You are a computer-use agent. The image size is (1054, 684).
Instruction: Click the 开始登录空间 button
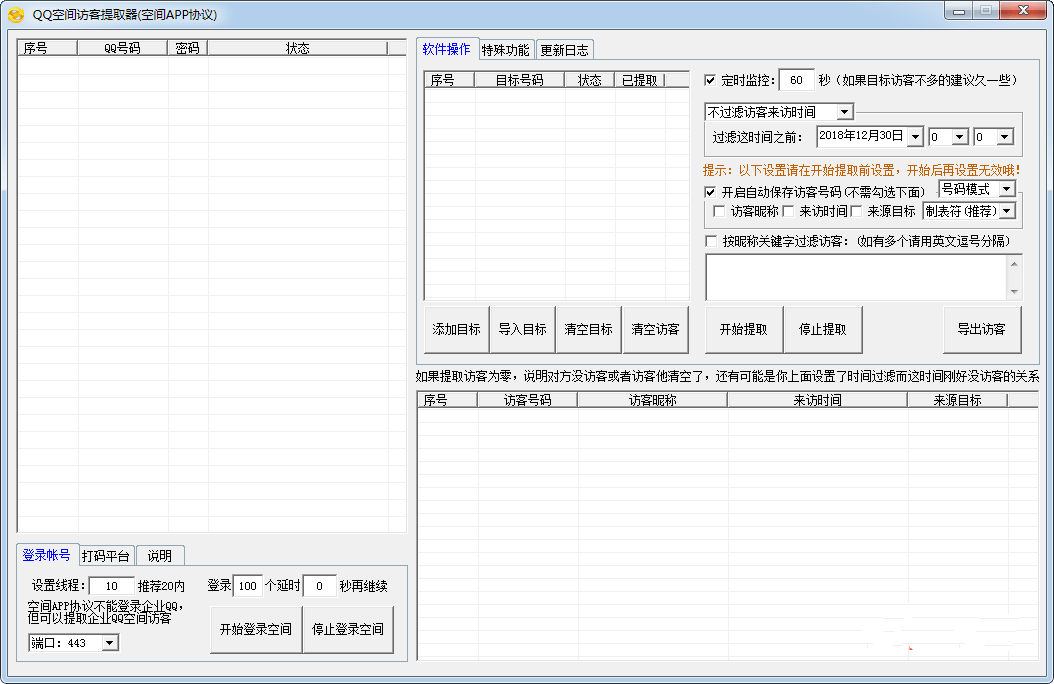(x=256, y=629)
